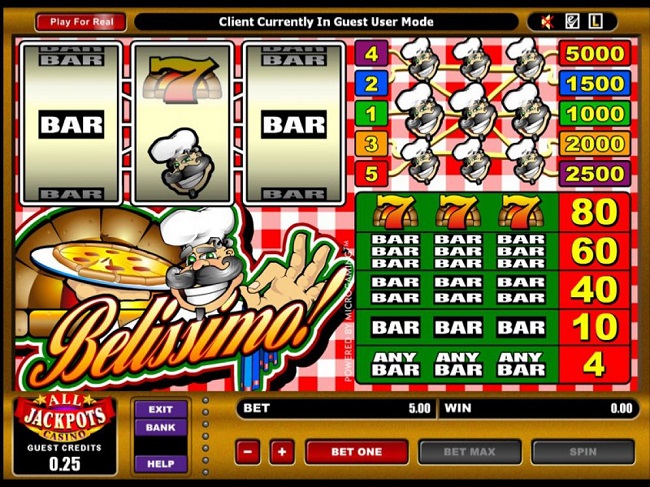This screenshot has width=650, height=487.
Task: Click the Bet Max button
Action: point(470,452)
